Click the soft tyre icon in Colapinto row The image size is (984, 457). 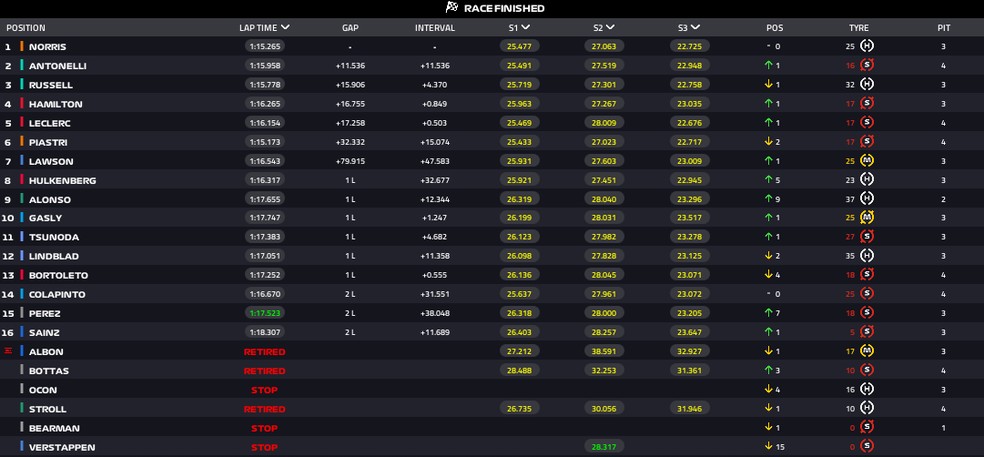coord(867,293)
